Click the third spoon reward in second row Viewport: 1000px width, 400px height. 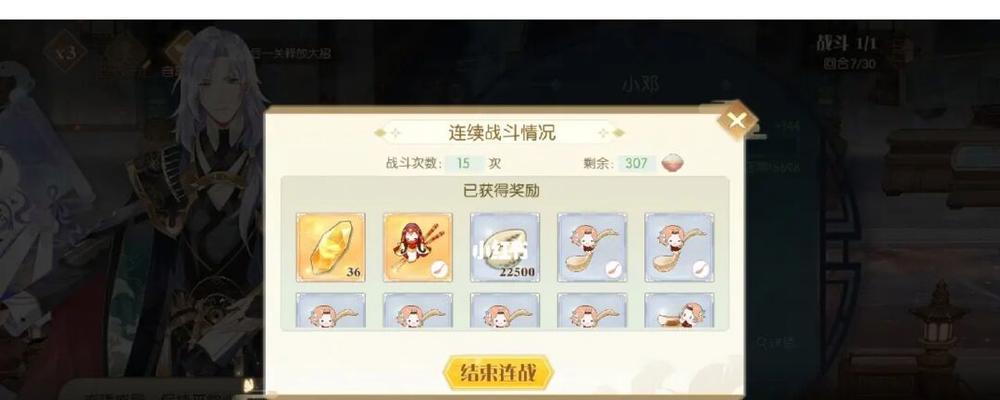click(x=504, y=311)
